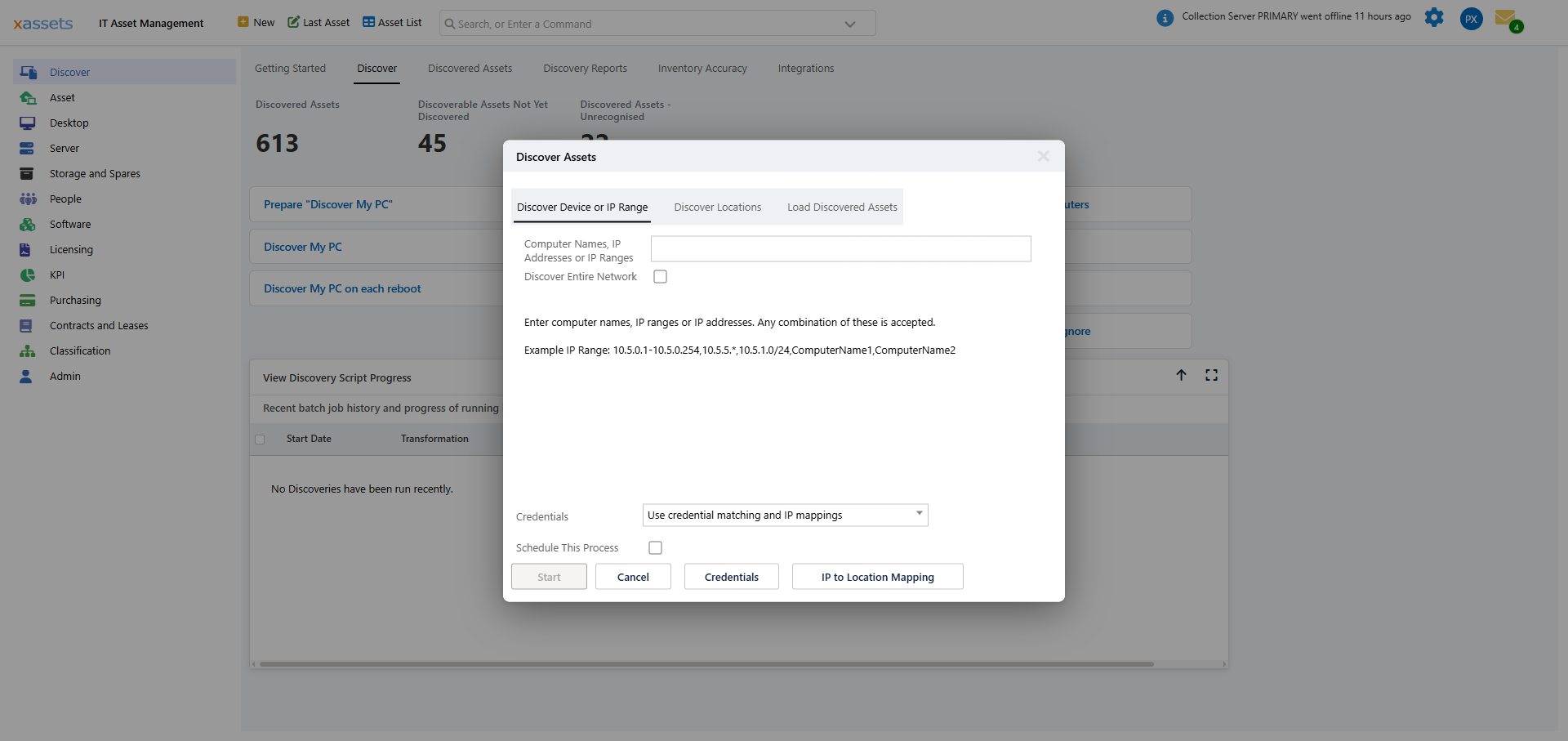
Task: Expand the discovery progress panel fullscreen
Action: (x=1211, y=375)
